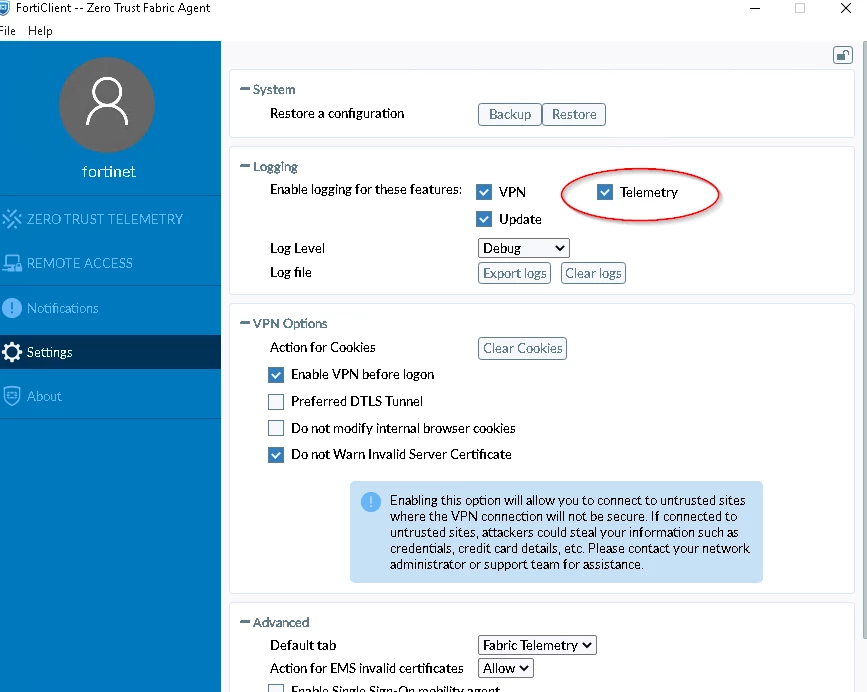Screen dimensions: 867x692
Task: Click the About shield icon
Action: [x=12, y=396]
